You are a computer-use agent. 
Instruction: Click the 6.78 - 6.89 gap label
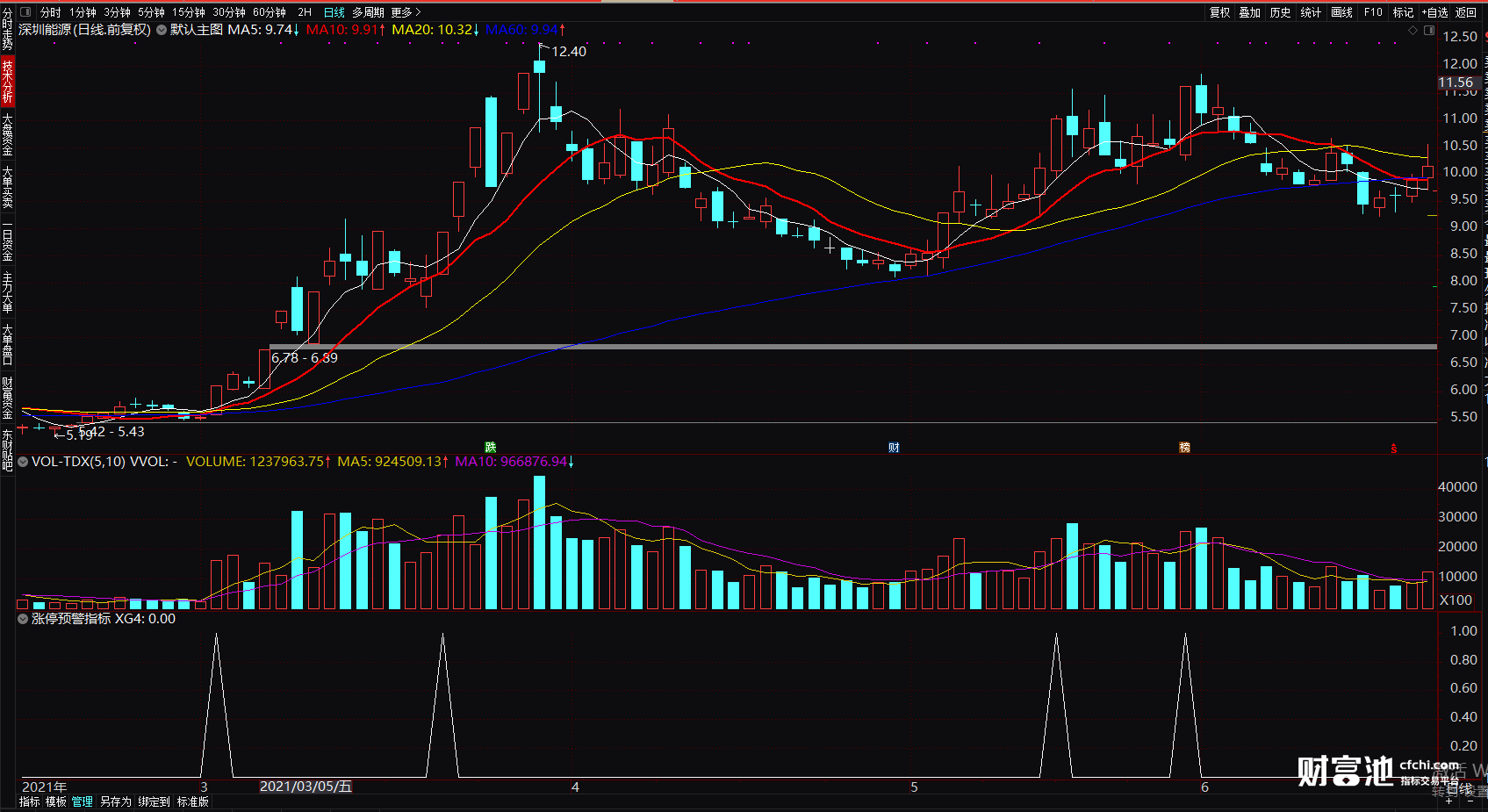tap(305, 358)
